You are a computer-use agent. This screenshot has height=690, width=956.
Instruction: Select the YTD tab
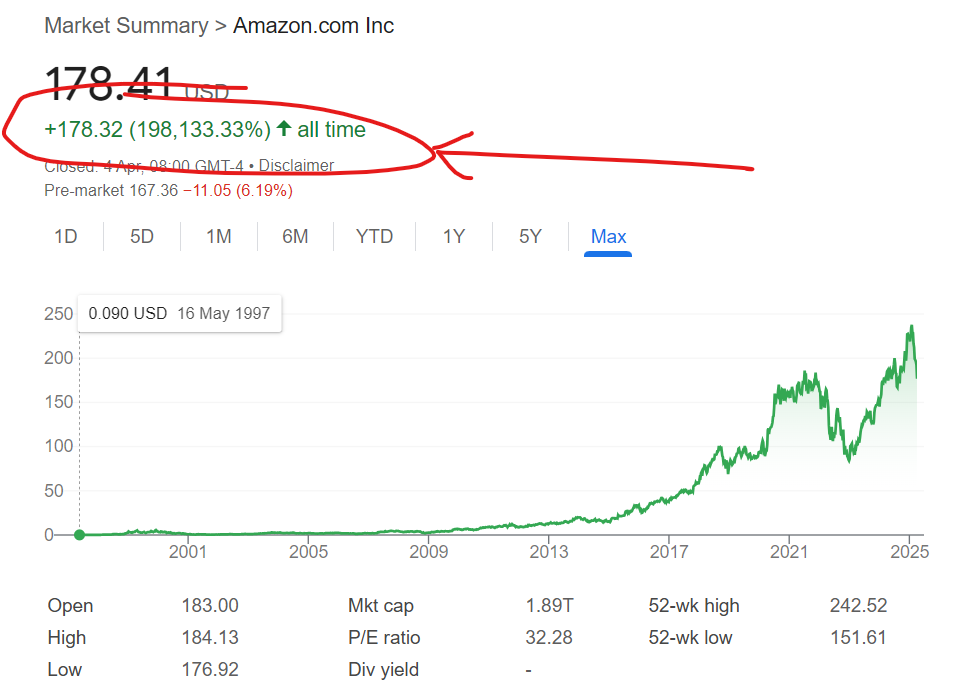[375, 237]
